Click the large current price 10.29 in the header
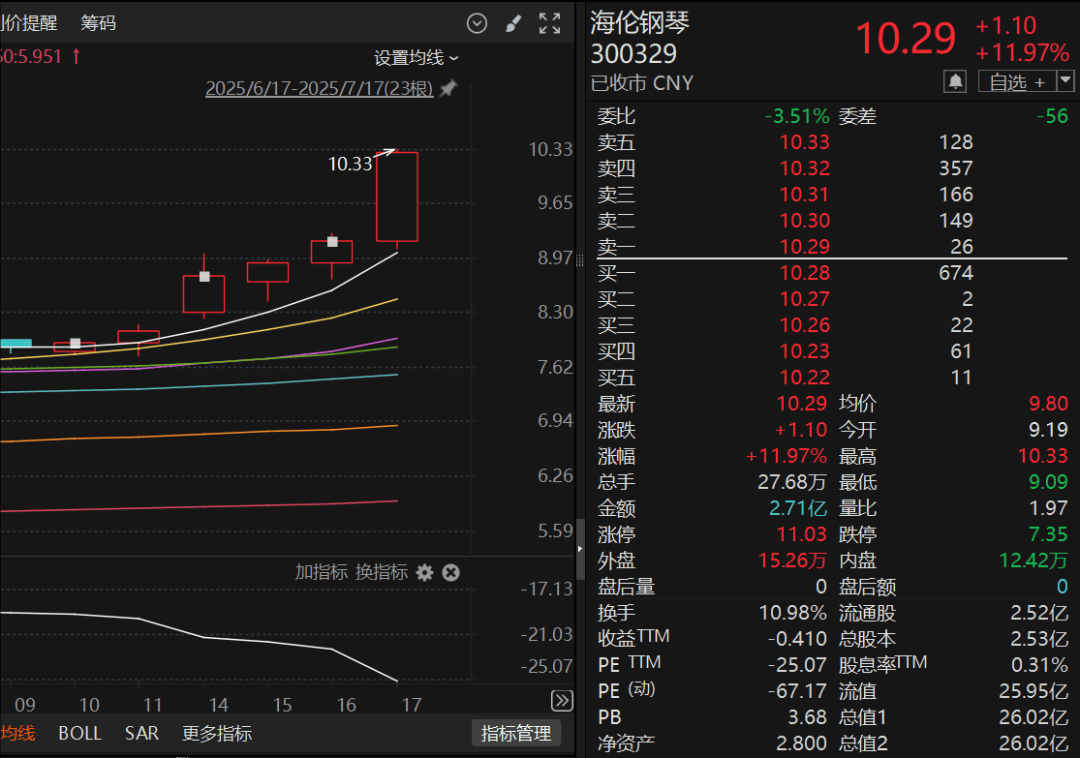1080x758 pixels. [906, 39]
